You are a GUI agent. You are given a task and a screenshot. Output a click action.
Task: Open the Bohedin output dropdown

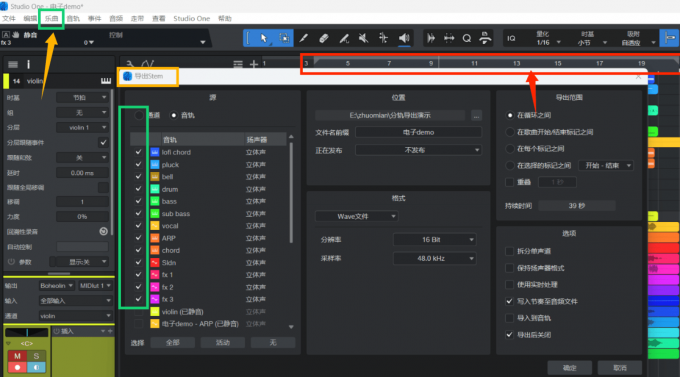pos(56,285)
